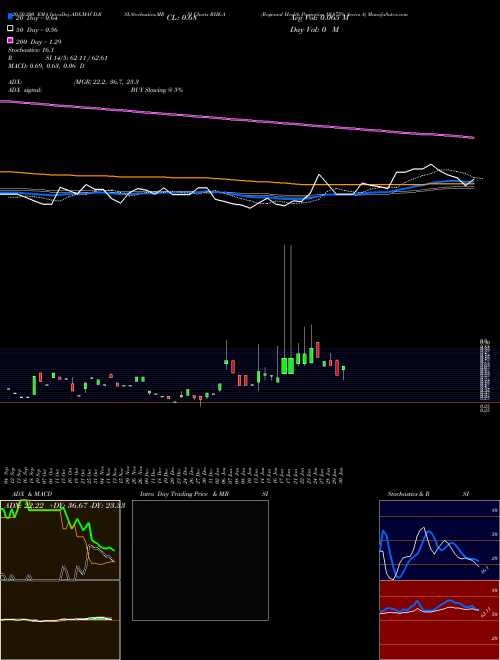Image resolution: width=500 pixels, height=660 pixels.
Task: Click the orange moving average line on the main chart
Action: 237,179
